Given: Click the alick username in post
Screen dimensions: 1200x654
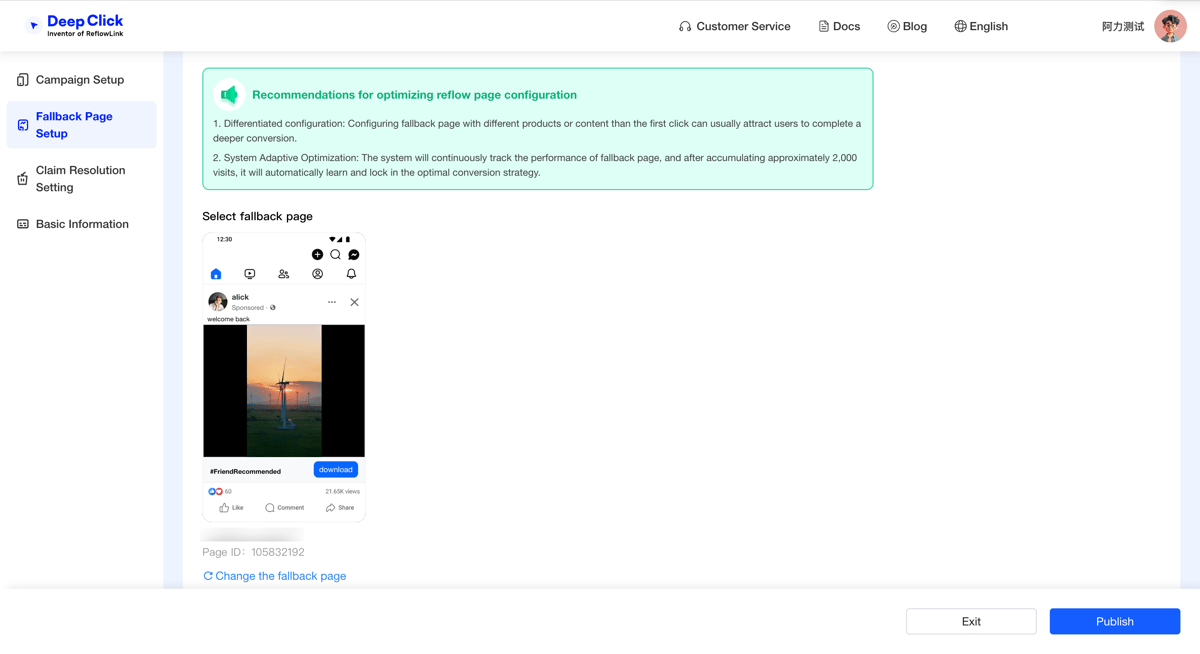Looking at the screenshot, I should pyautogui.click(x=240, y=297).
